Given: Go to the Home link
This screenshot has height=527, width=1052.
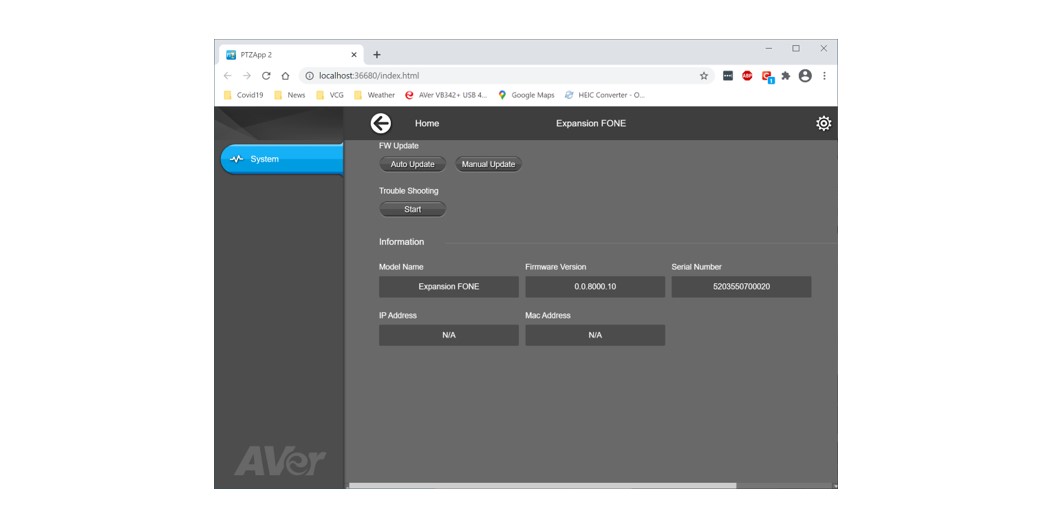Looking at the screenshot, I should coord(427,124).
